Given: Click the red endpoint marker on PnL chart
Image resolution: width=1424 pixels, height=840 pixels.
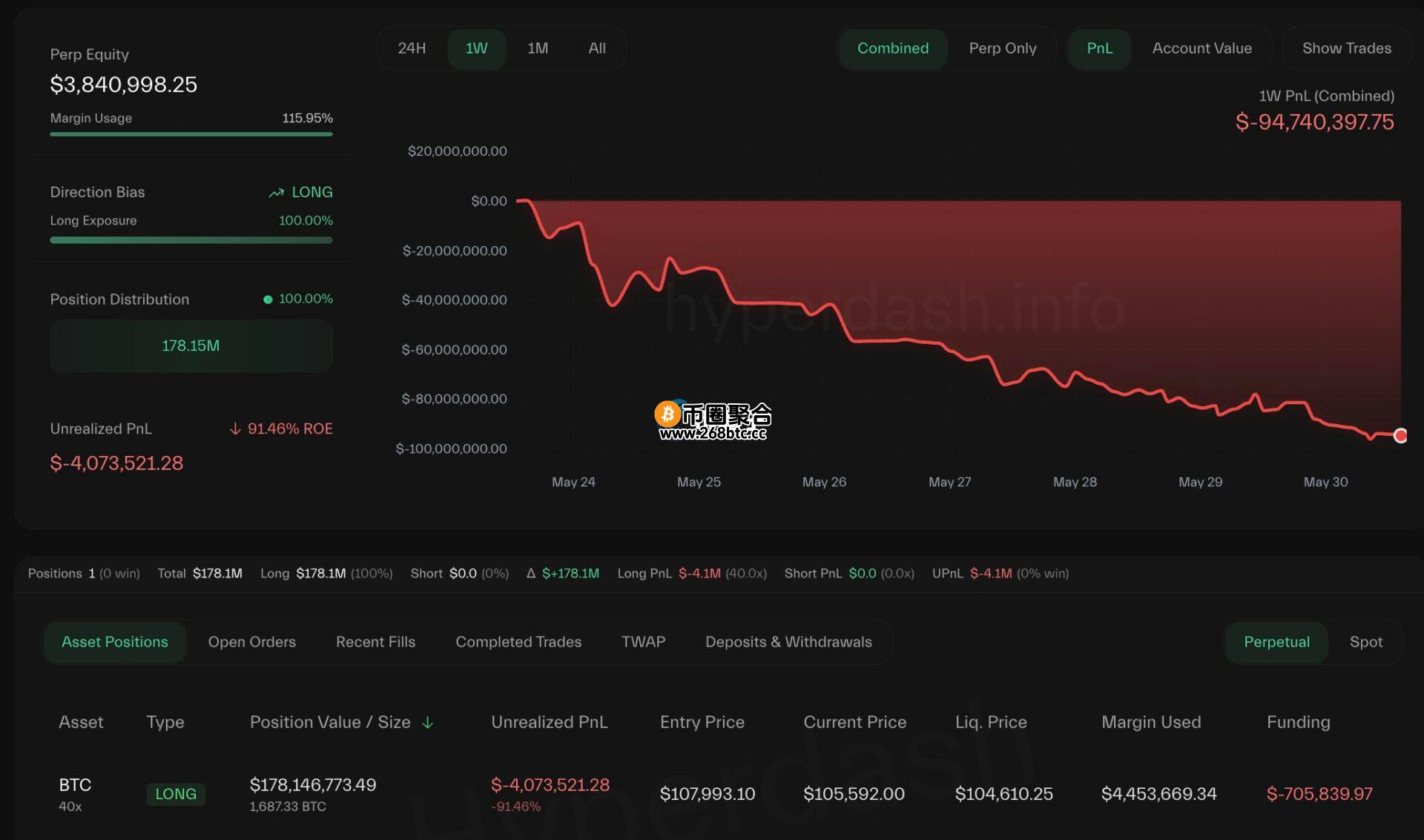Looking at the screenshot, I should (x=1400, y=435).
